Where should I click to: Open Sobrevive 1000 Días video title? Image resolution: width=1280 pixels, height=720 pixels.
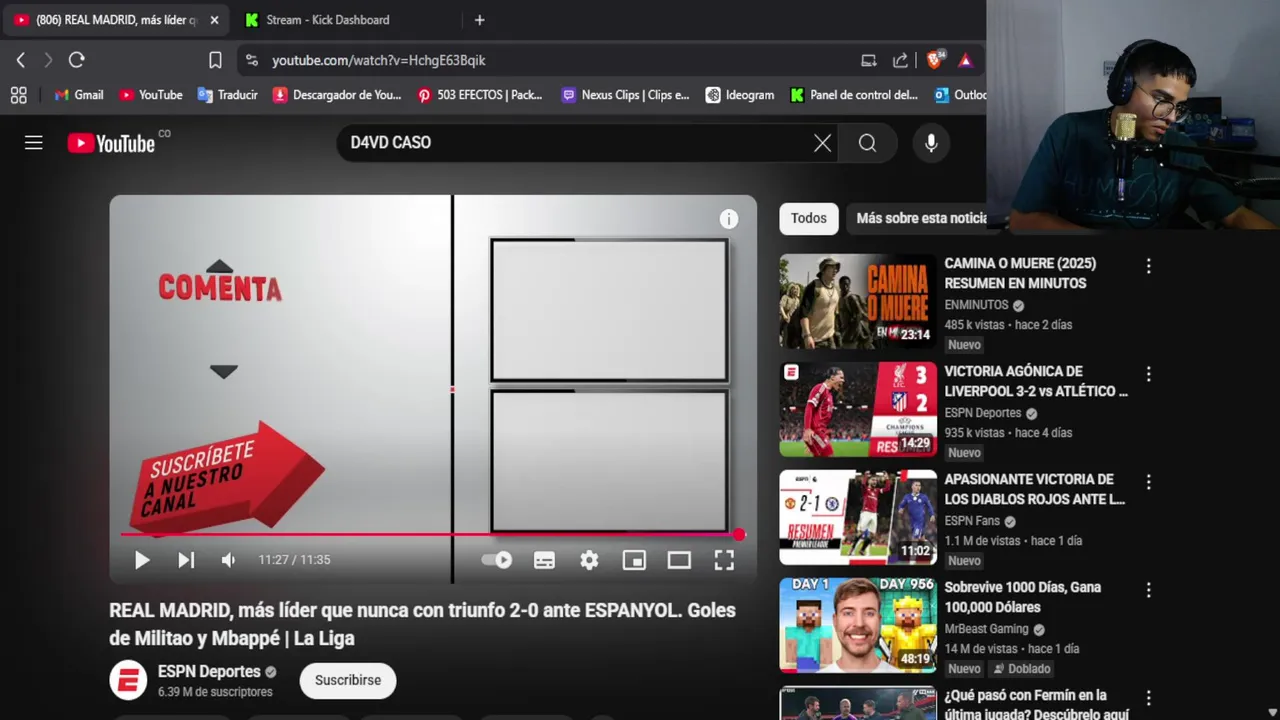click(x=1022, y=597)
